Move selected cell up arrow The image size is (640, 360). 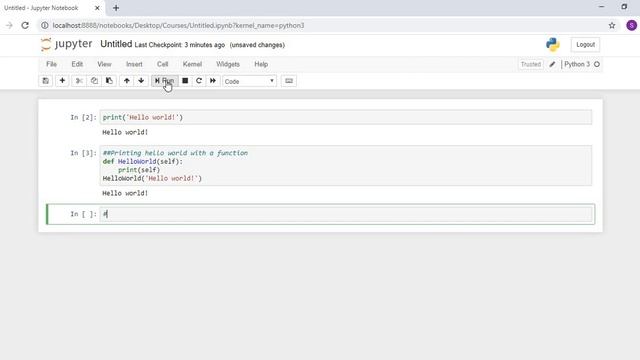[127, 81]
